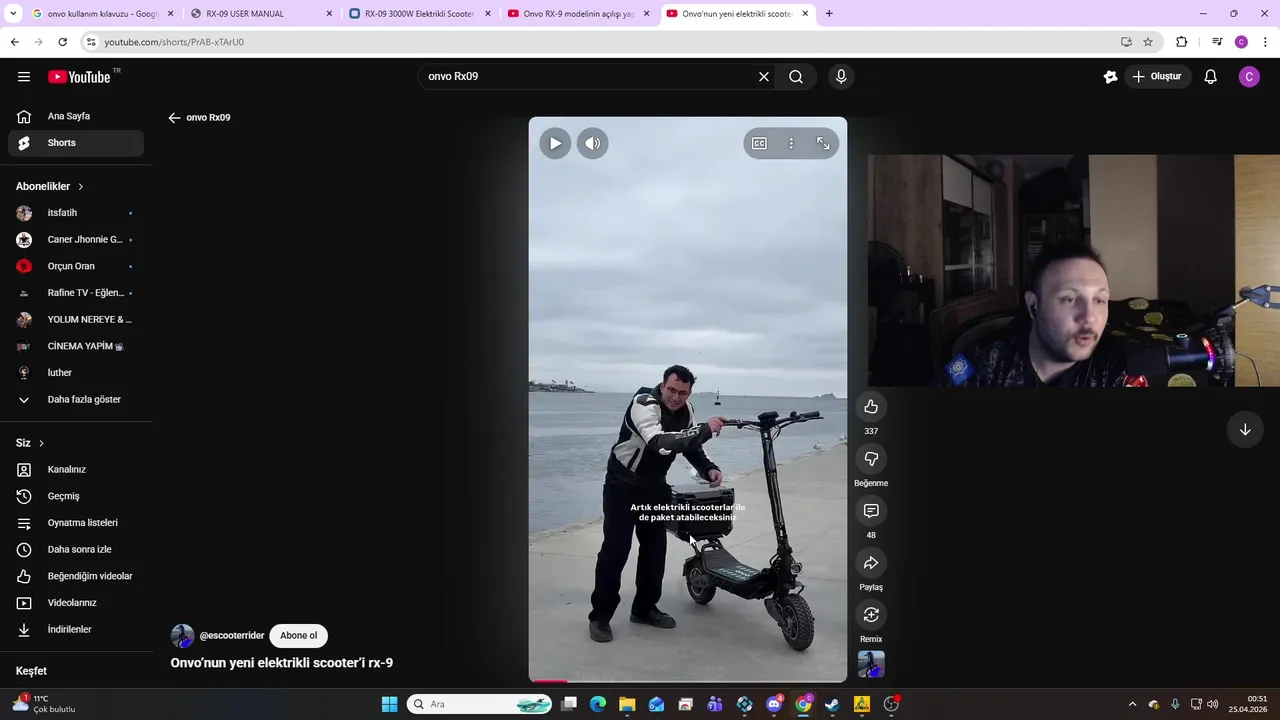Like the Short with thumbs up

pos(871,406)
